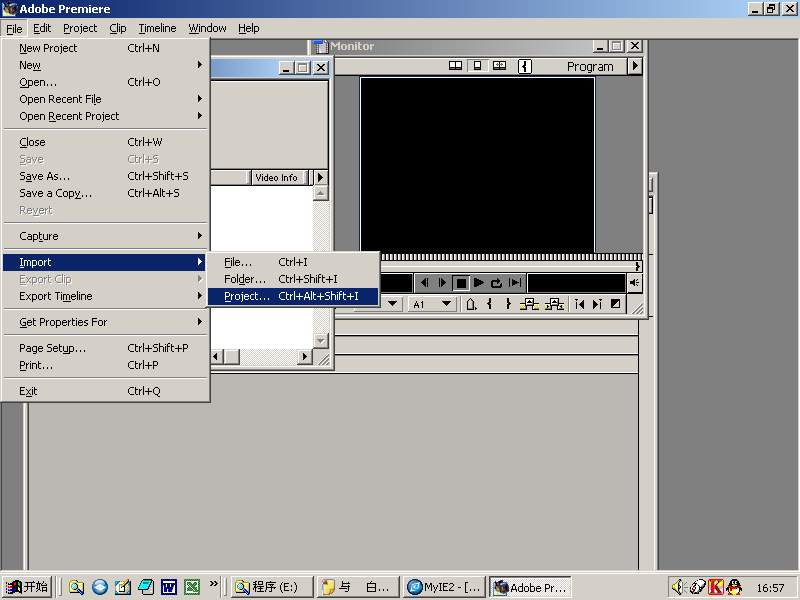Open the Project menu
This screenshot has width=800, height=600.
pyautogui.click(x=80, y=29)
